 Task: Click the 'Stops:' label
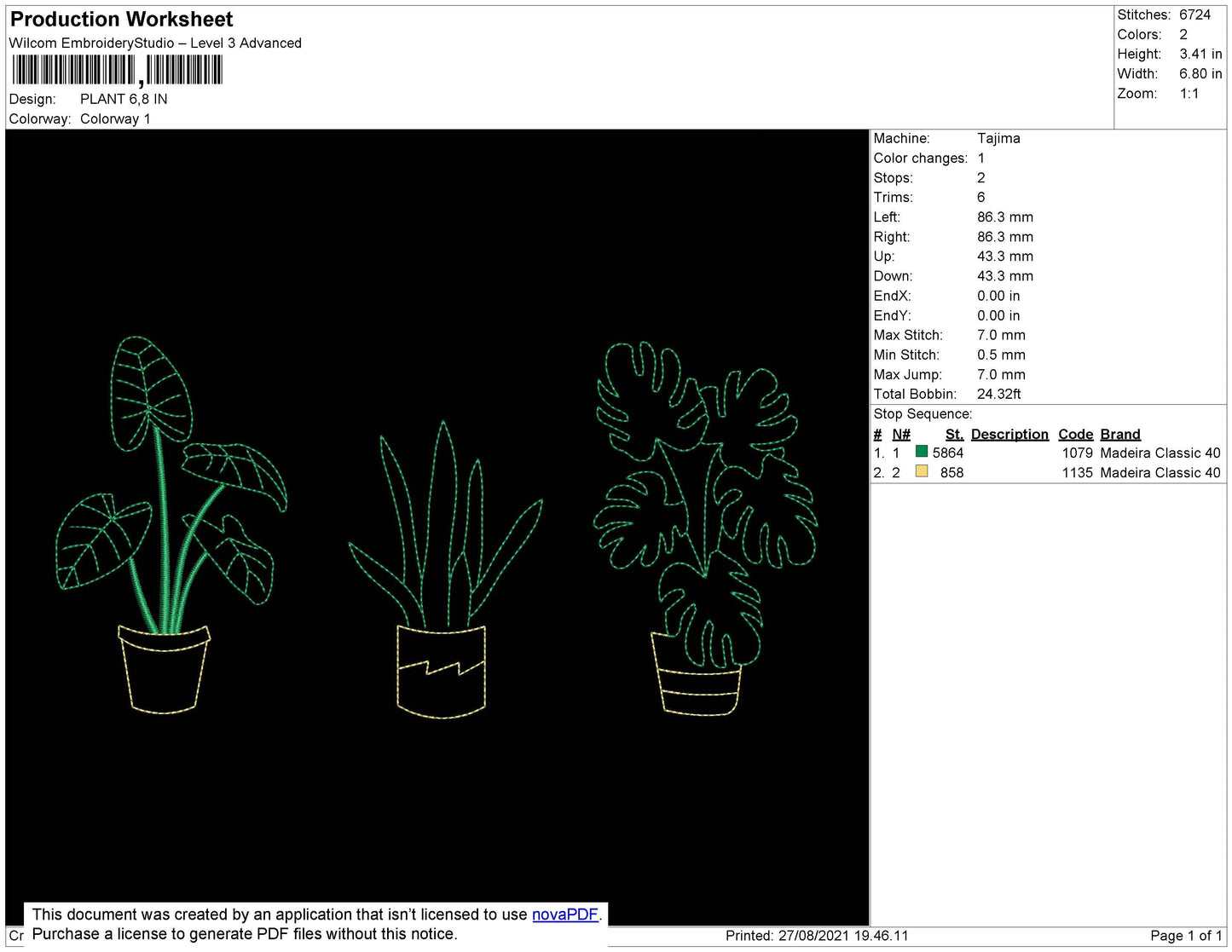893,177
